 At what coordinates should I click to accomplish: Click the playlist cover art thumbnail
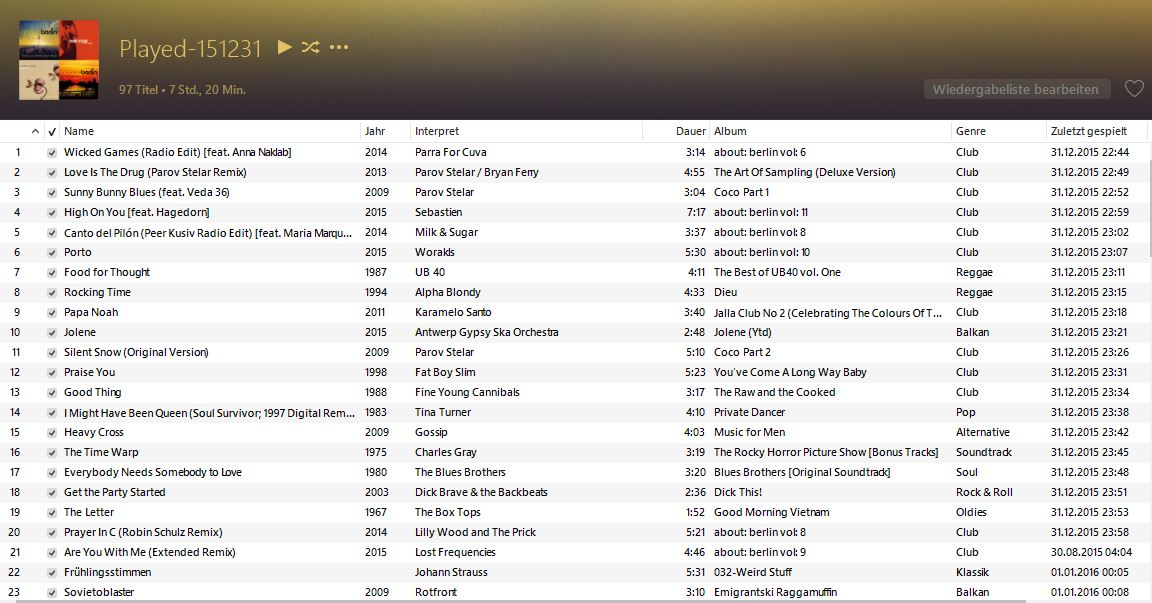click(x=58, y=57)
